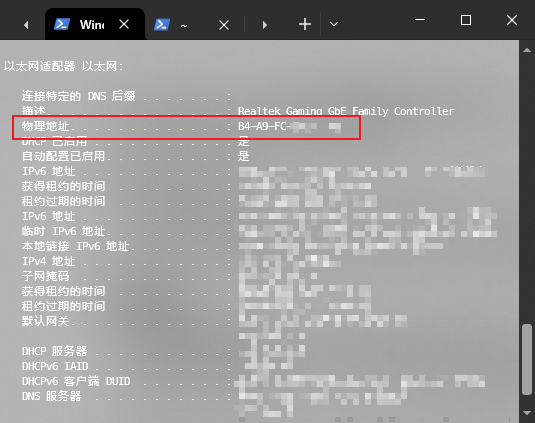The width and height of the screenshot is (535, 423).
Task: Click the vertical scrollbar thumb
Action: [527, 359]
